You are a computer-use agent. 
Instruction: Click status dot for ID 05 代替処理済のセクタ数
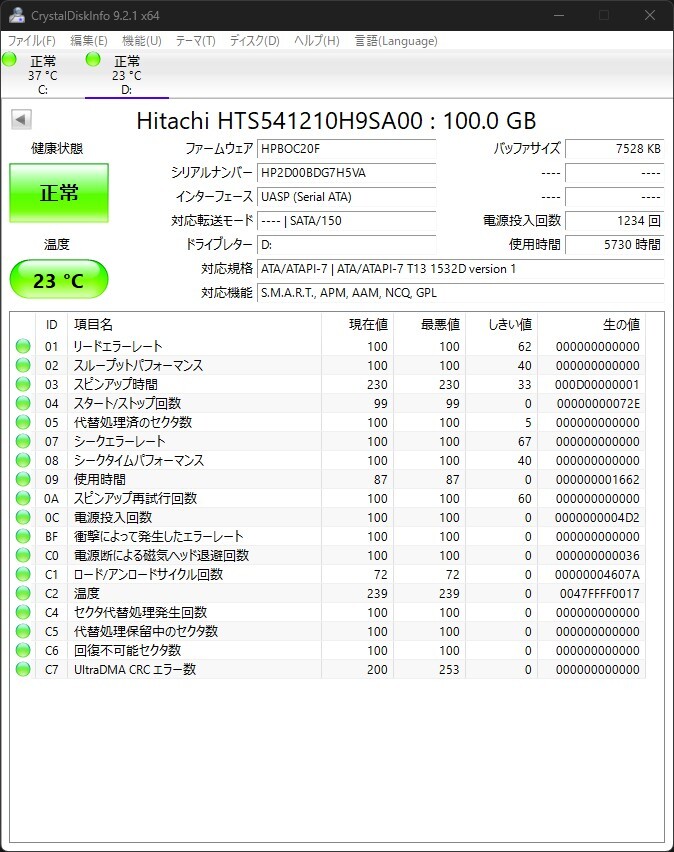(x=23, y=422)
